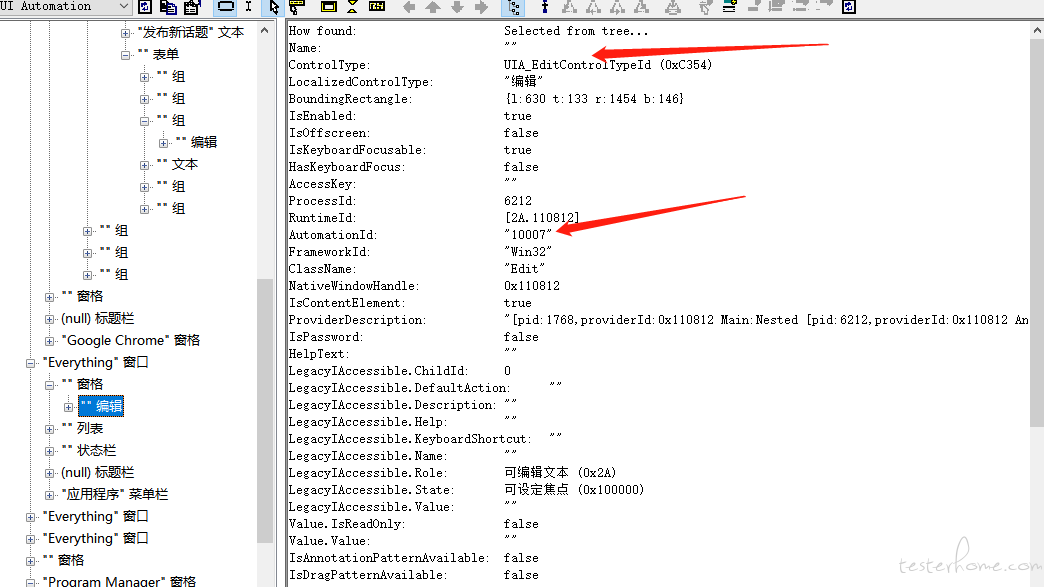Click the UIA_EditControlTypeId (0xC354) value
Image resolution: width=1044 pixels, height=587 pixels.
pyautogui.click(x=608, y=65)
